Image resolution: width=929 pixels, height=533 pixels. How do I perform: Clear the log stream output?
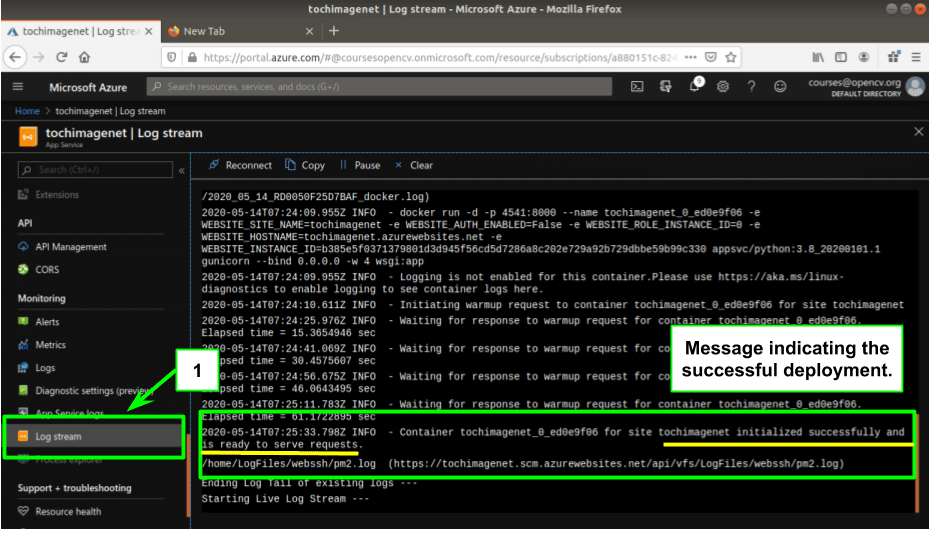coord(414,165)
